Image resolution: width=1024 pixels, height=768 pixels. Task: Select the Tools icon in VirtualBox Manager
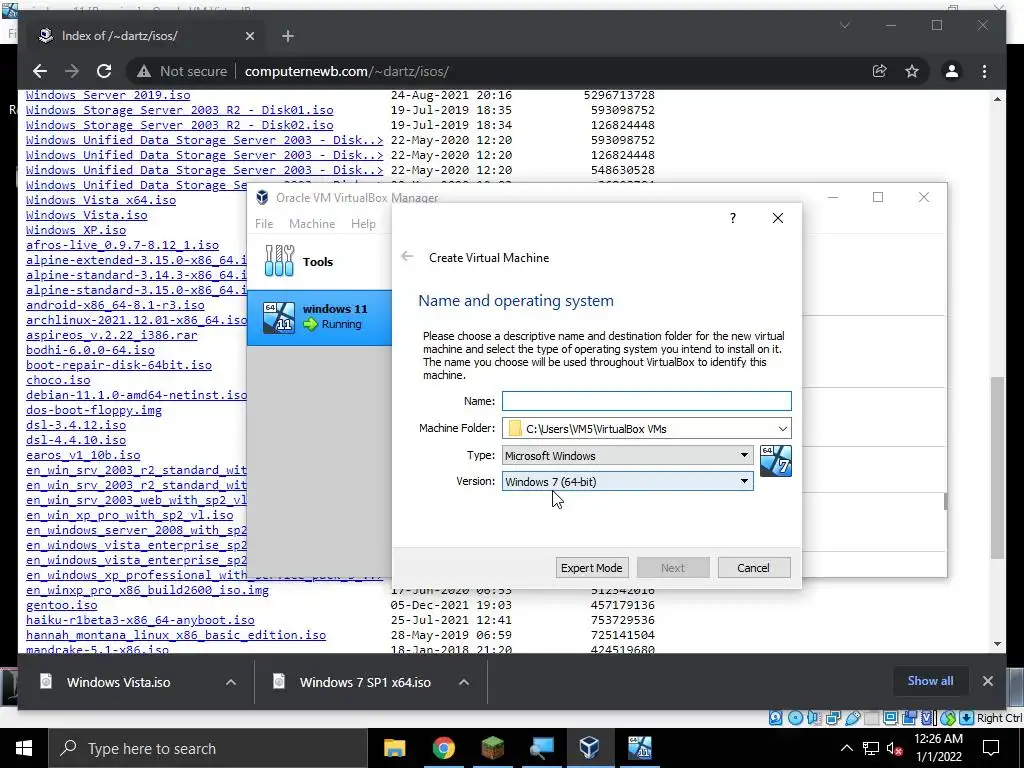(280, 261)
